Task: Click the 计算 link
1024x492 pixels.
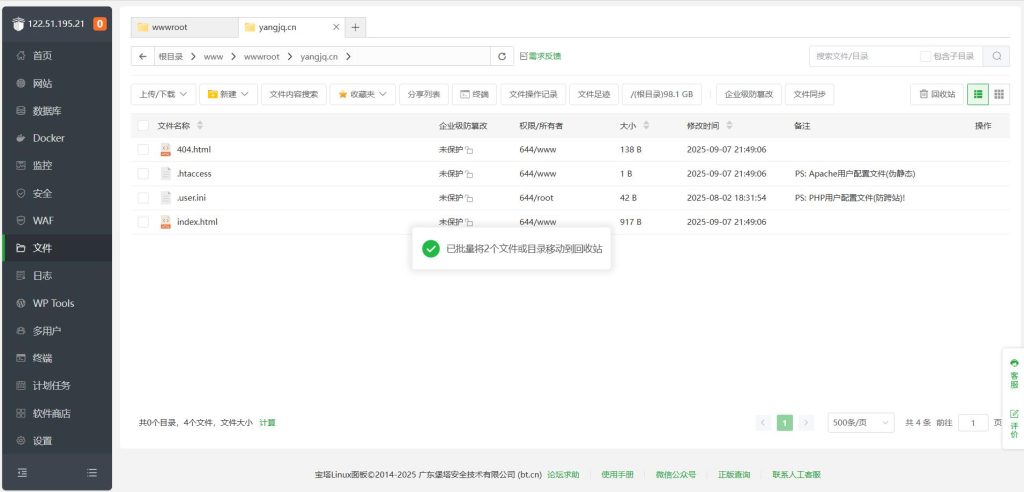Action: pos(268,423)
